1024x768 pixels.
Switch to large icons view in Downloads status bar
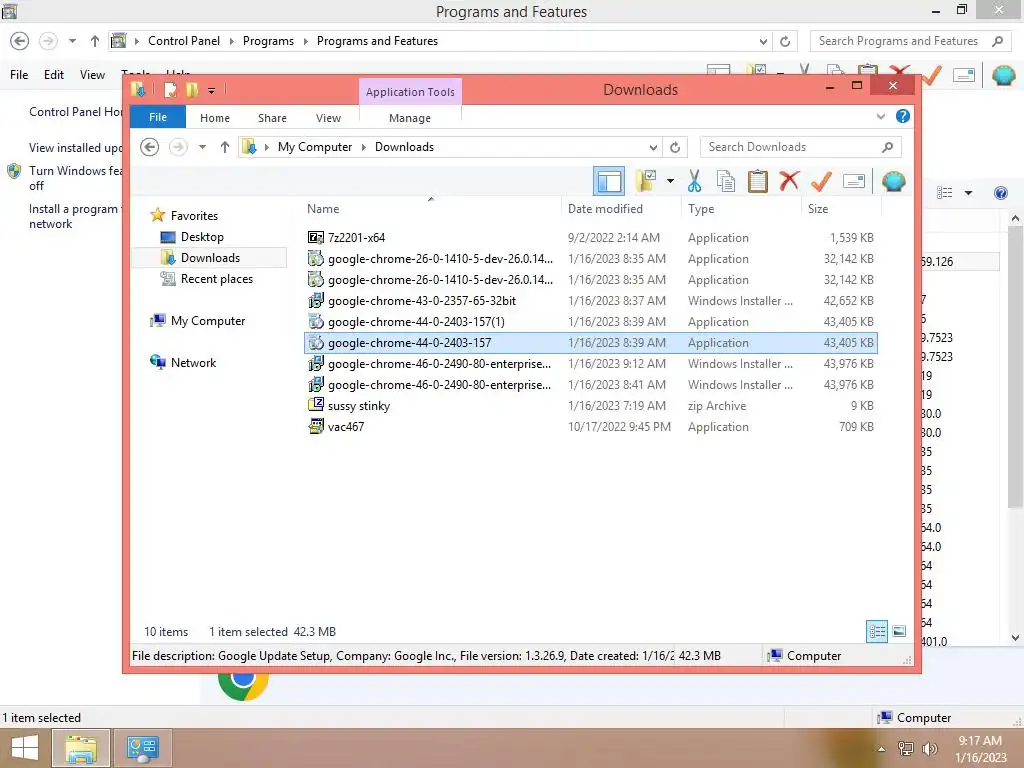click(x=899, y=631)
